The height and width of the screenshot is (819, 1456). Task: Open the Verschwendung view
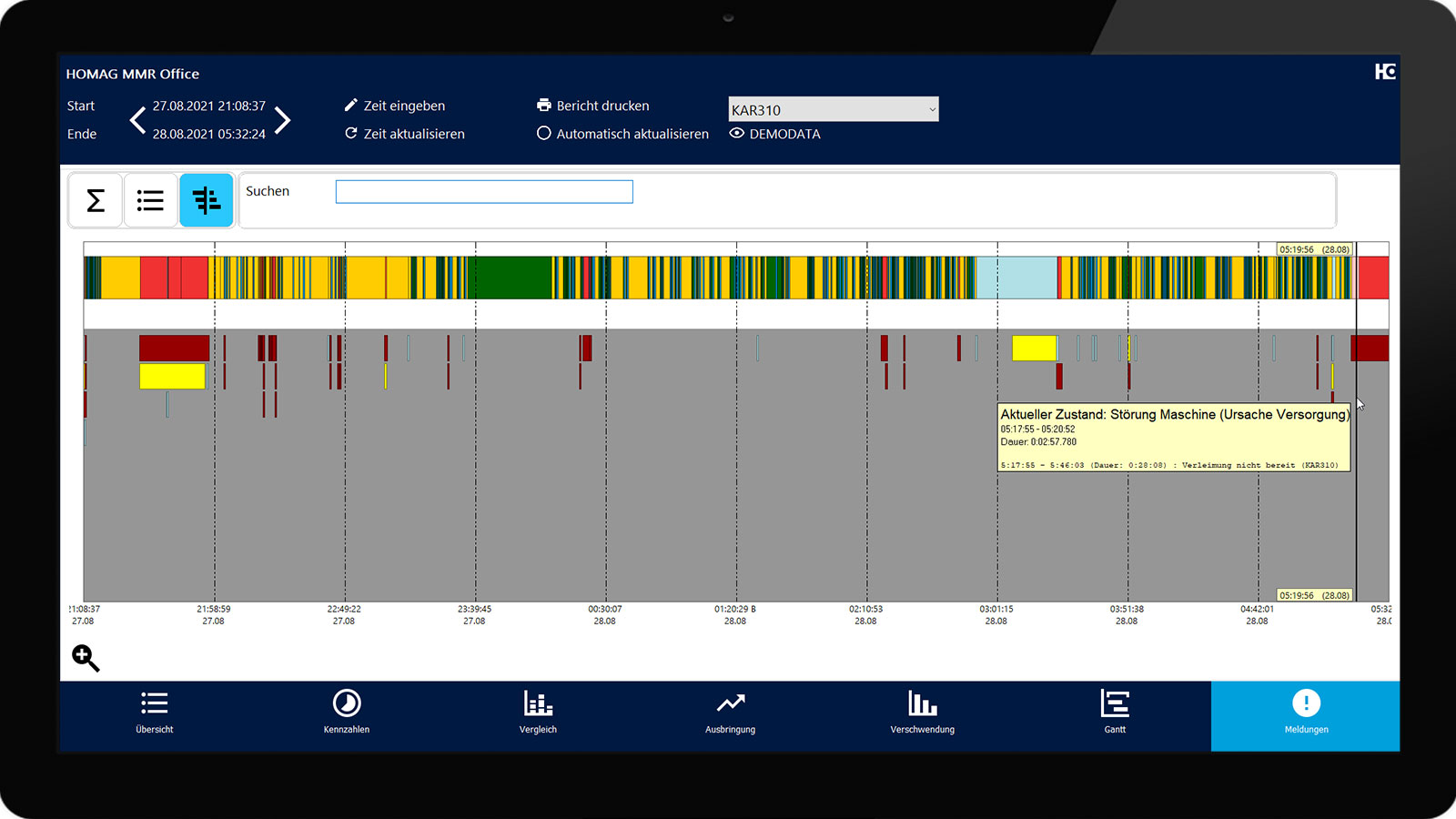pos(922,712)
